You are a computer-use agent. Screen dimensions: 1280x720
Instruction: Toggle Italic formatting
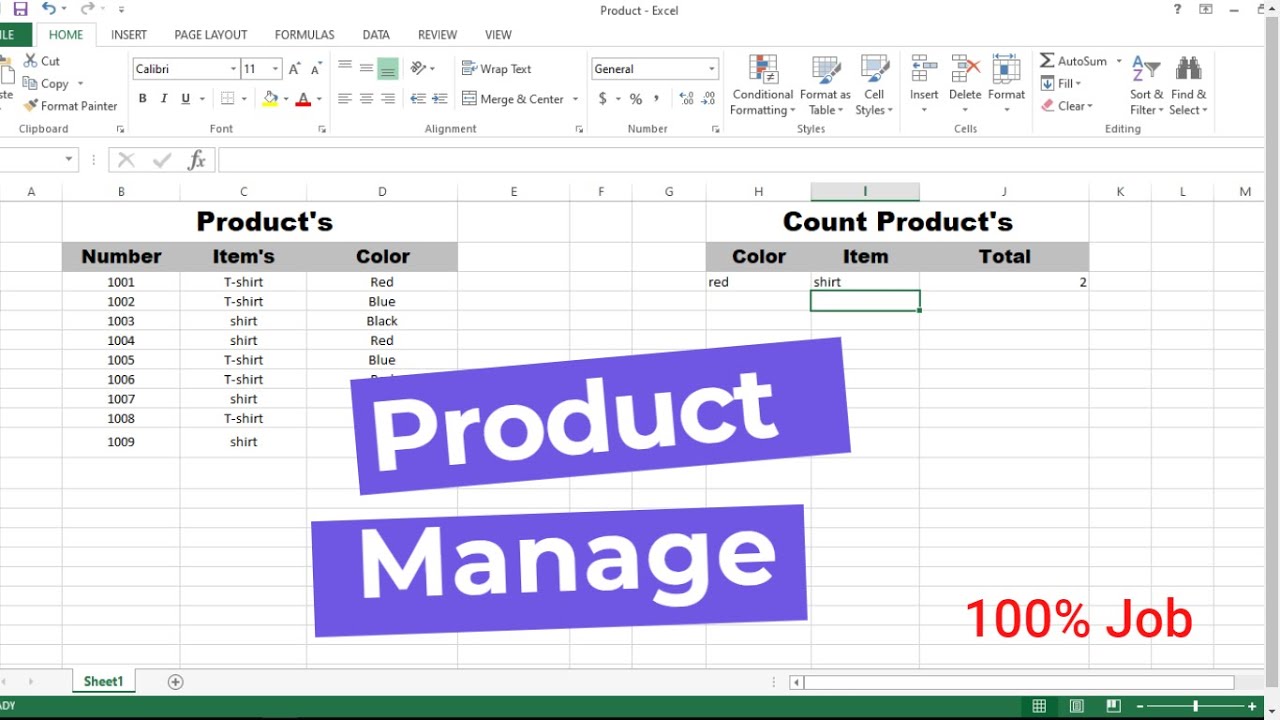[164, 99]
